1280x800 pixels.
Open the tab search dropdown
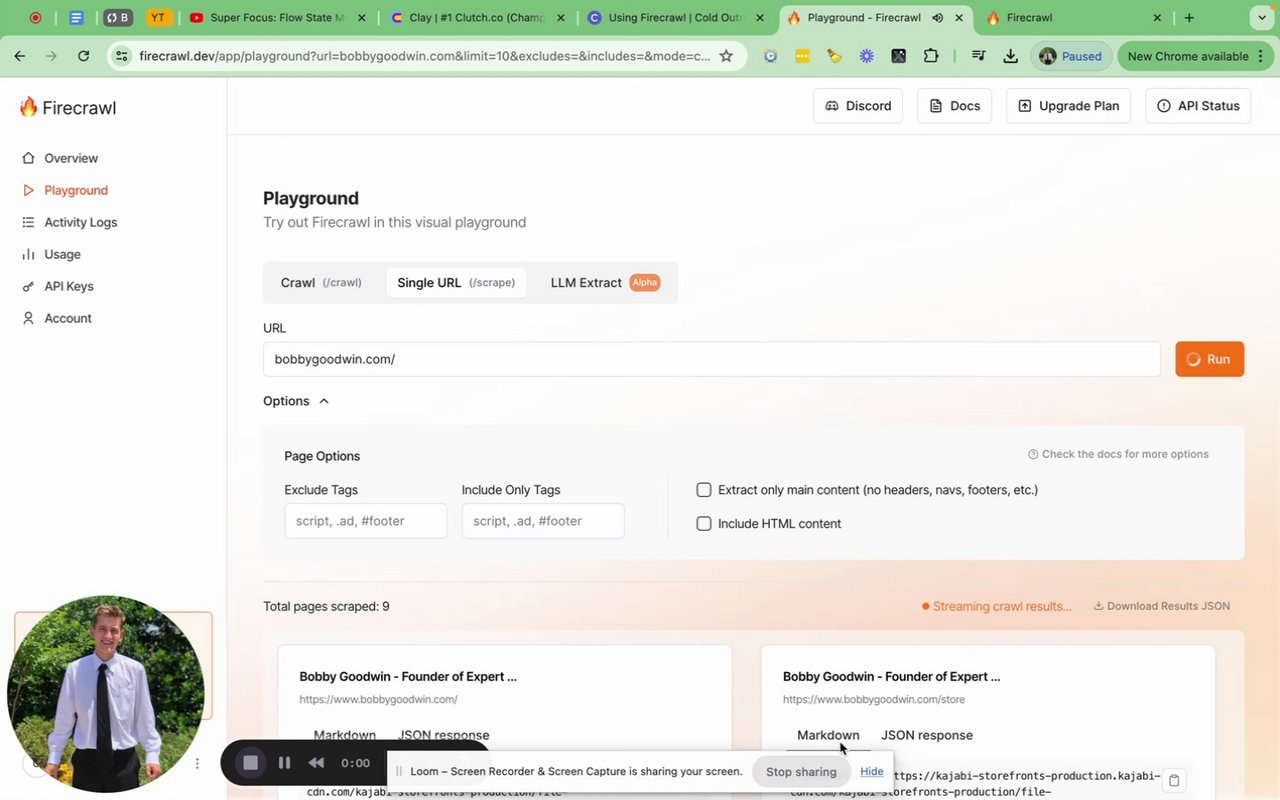click(x=1260, y=18)
